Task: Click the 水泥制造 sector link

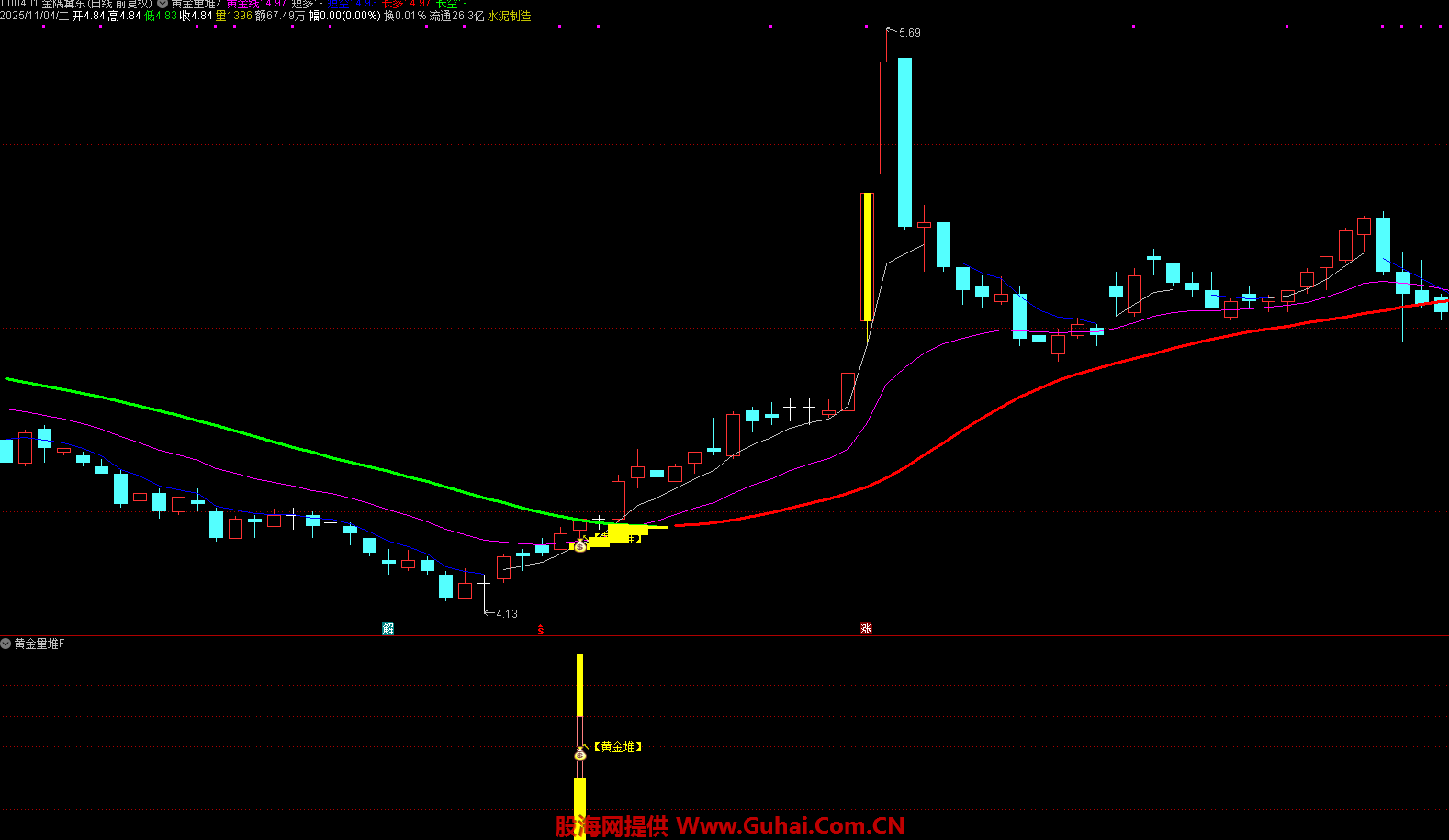Action: coord(509,17)
